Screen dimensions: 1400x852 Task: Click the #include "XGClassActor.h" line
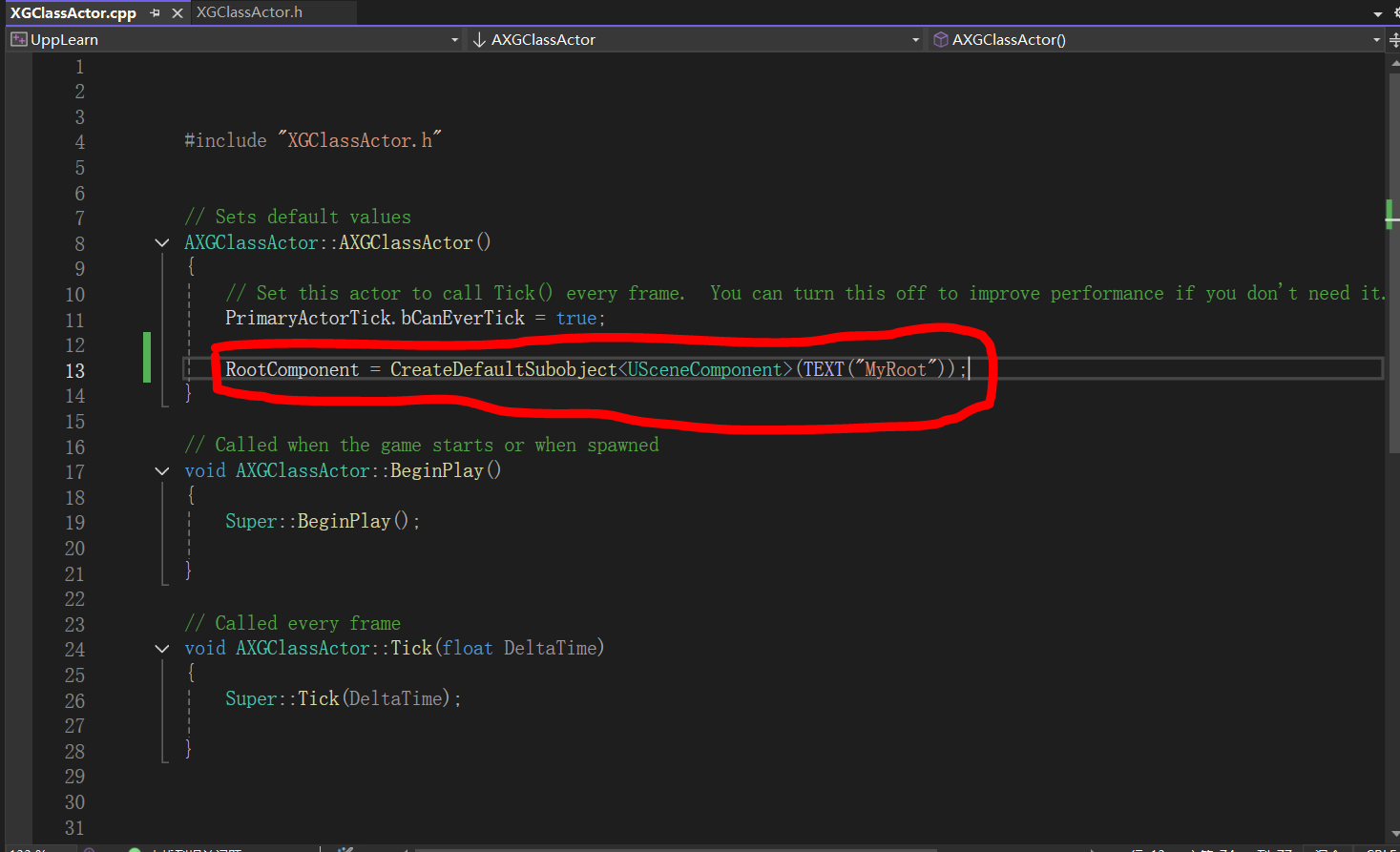coord(313,141)
